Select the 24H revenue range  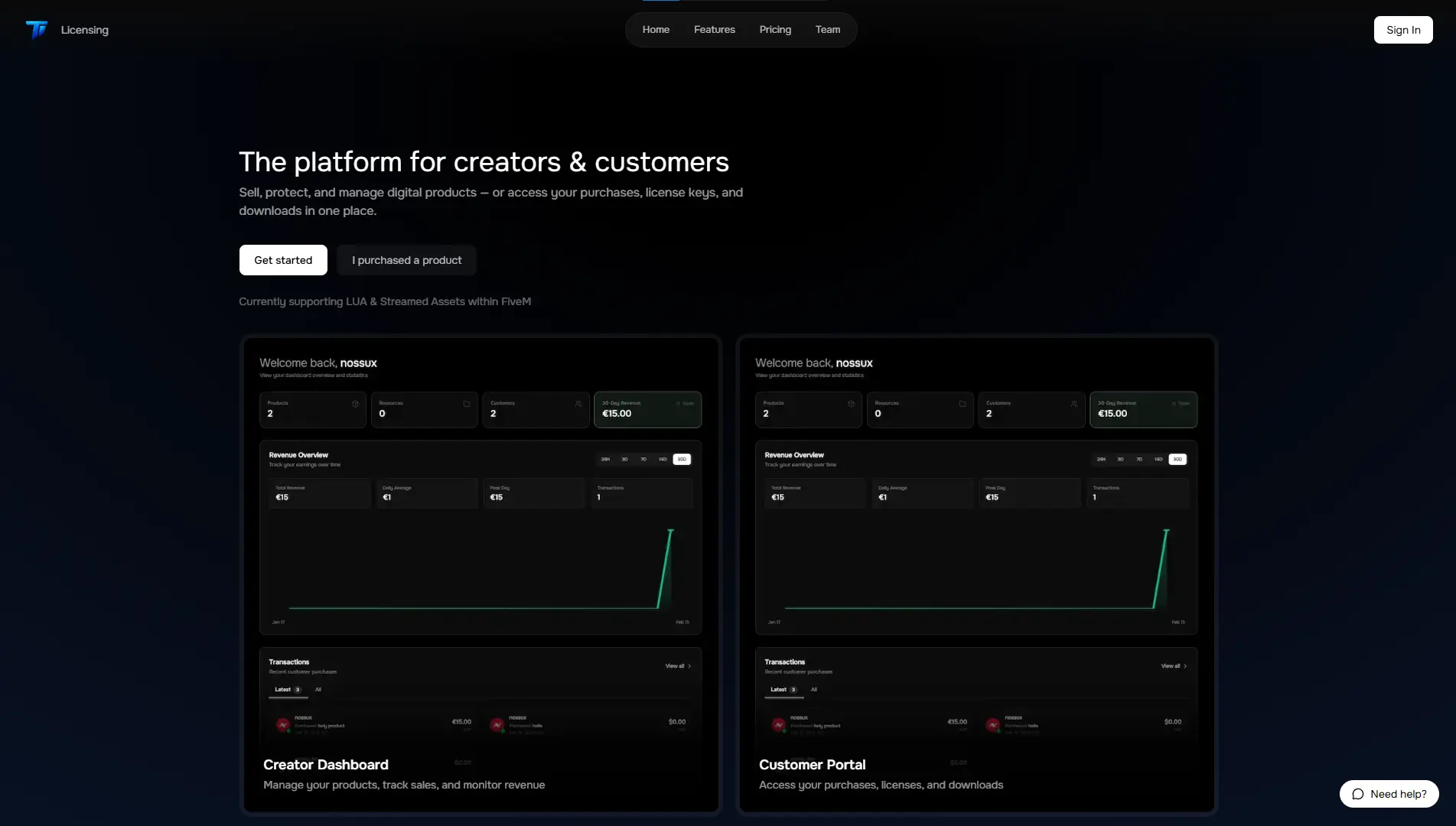tap(604, 459)
